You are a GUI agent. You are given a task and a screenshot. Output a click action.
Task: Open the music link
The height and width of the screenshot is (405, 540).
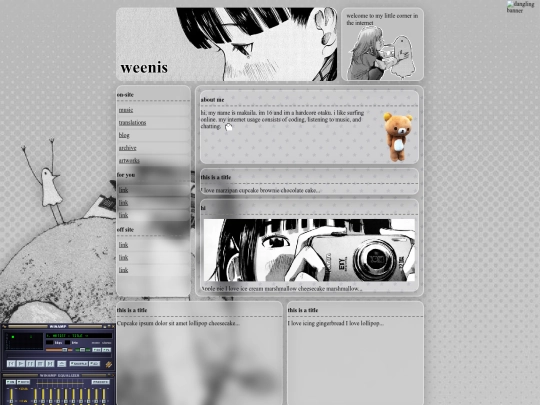point(126,110)
